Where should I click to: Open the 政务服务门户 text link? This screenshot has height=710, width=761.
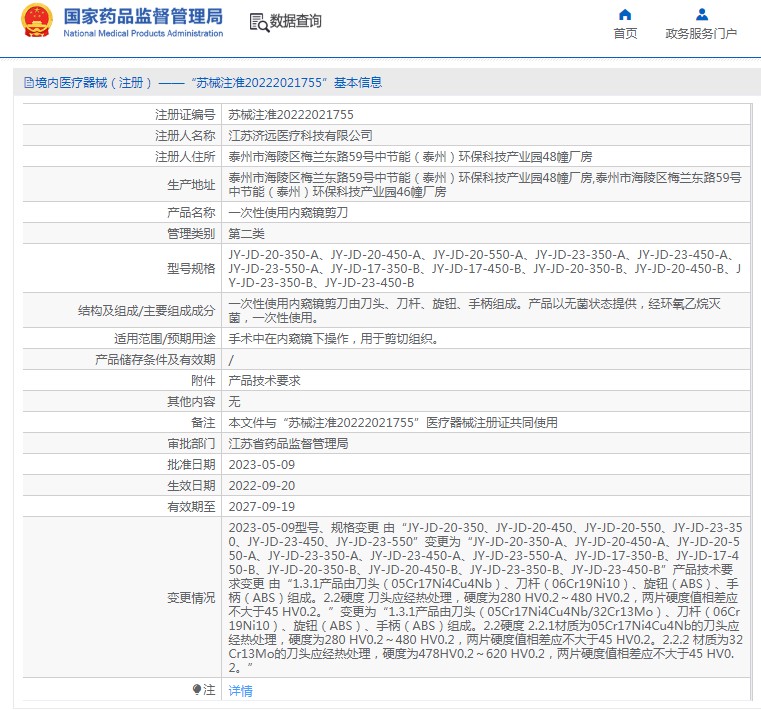point(701,33)
